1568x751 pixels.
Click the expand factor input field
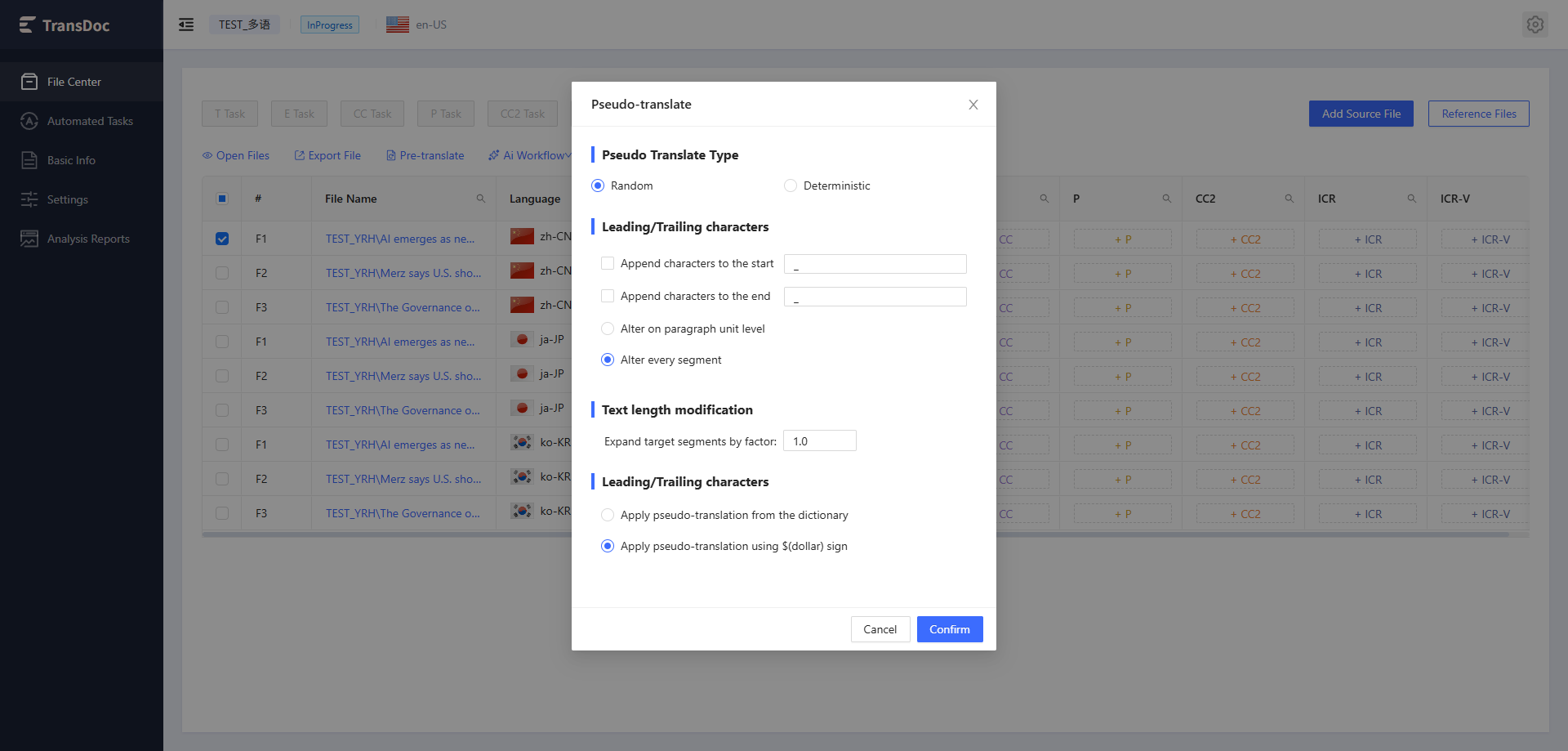(x=820, y=440)
